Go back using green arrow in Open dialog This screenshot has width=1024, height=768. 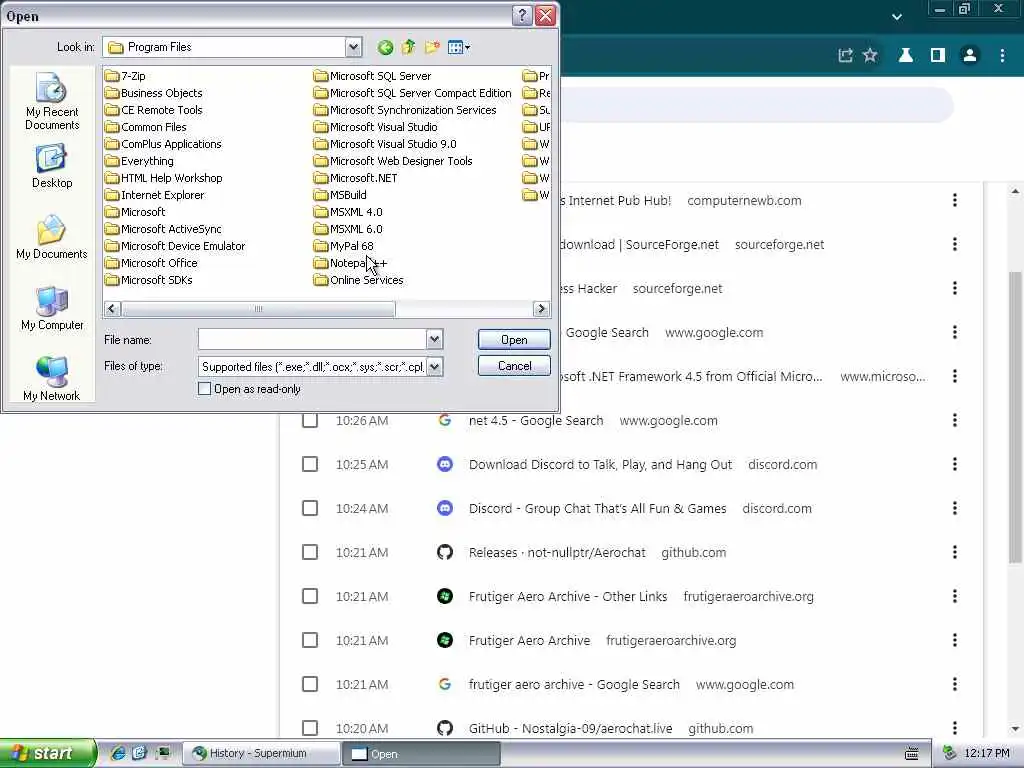(x=385, y=47)
